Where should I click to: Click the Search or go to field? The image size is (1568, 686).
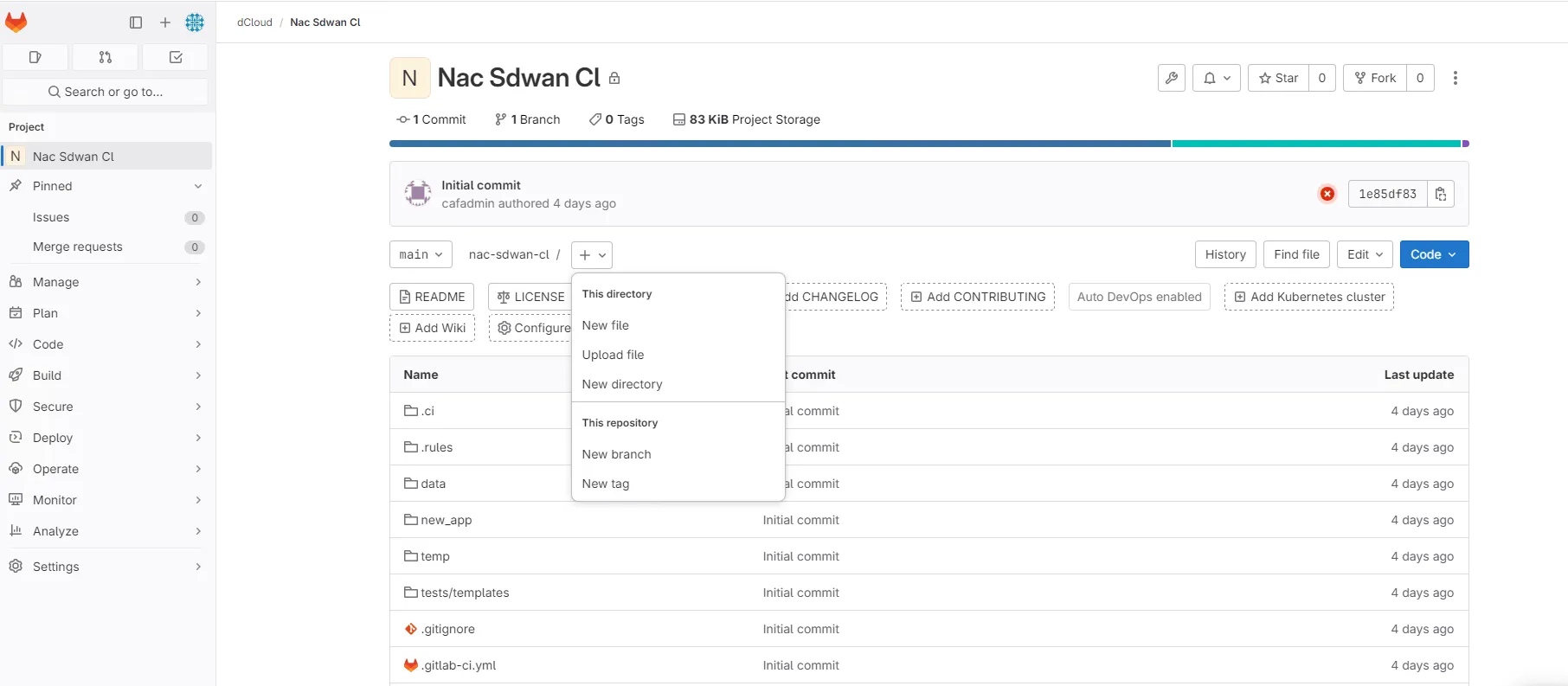pos(106,92)
